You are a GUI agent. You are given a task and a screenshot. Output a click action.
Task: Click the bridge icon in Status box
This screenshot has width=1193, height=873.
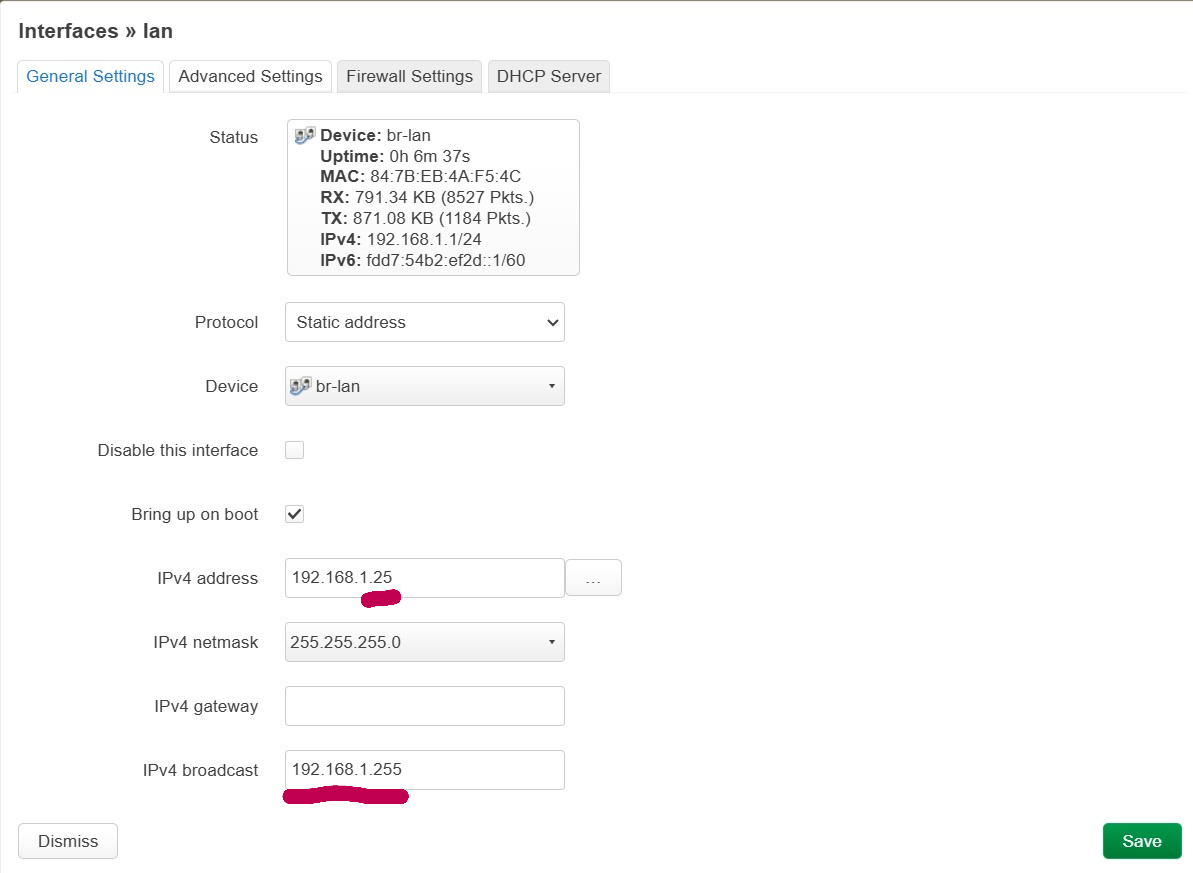coord(304,135)
